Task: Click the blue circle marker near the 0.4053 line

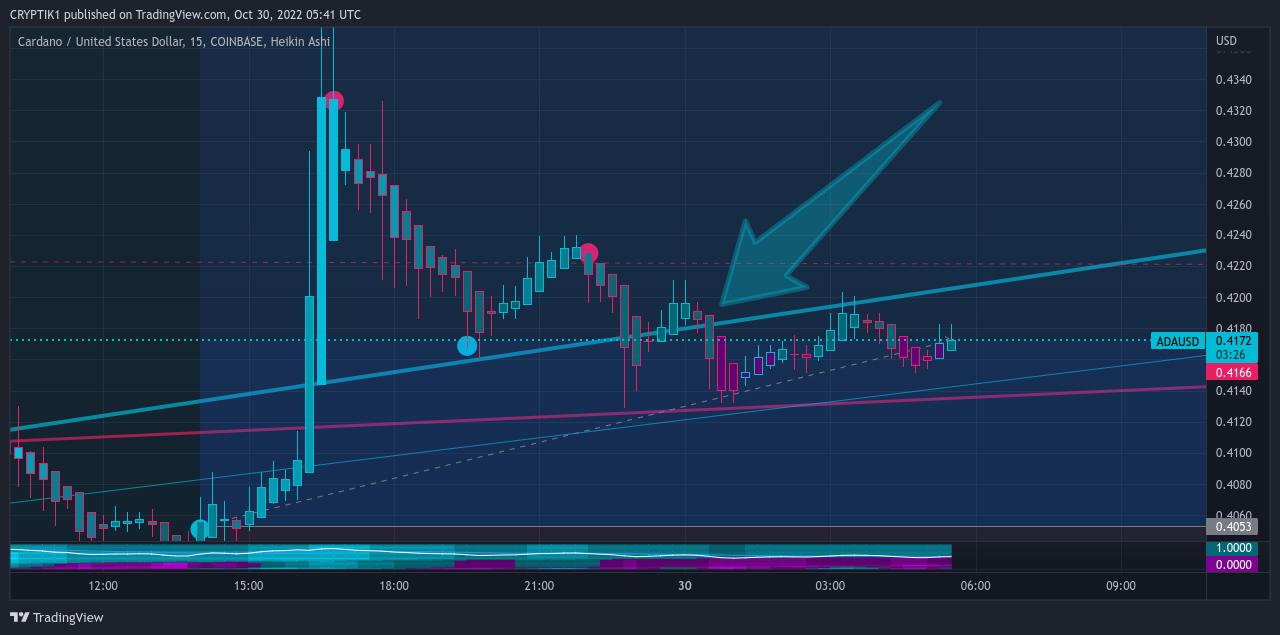Action: (200, 529)
